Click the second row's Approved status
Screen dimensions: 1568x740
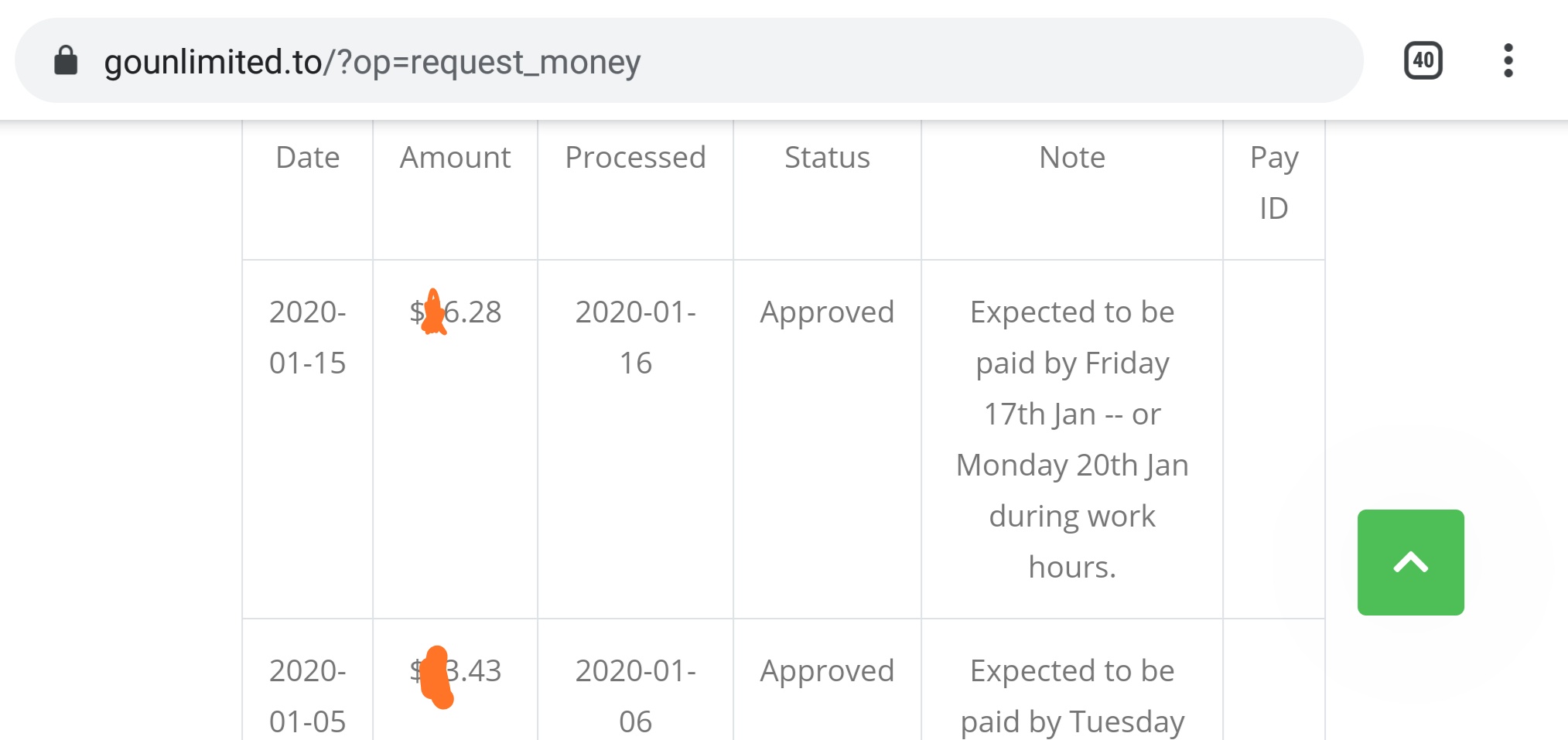click(x=827, y=671)
